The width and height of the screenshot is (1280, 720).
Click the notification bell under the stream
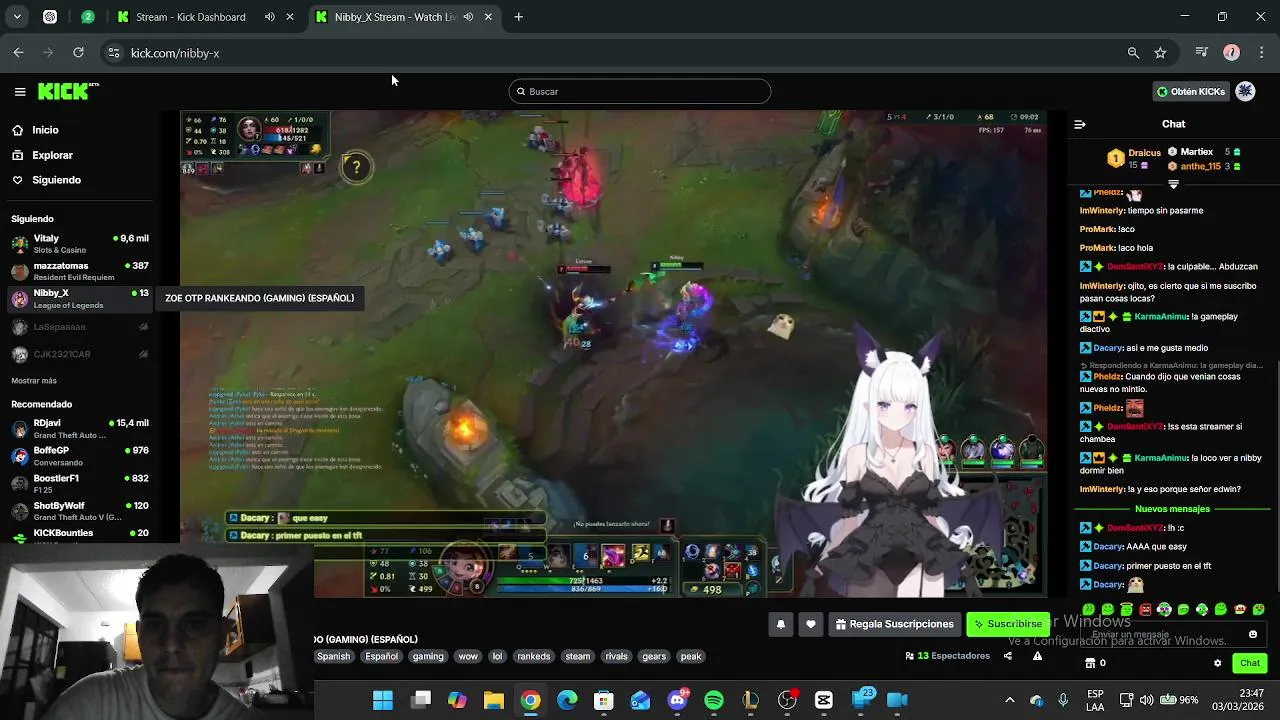pos(781,624)
